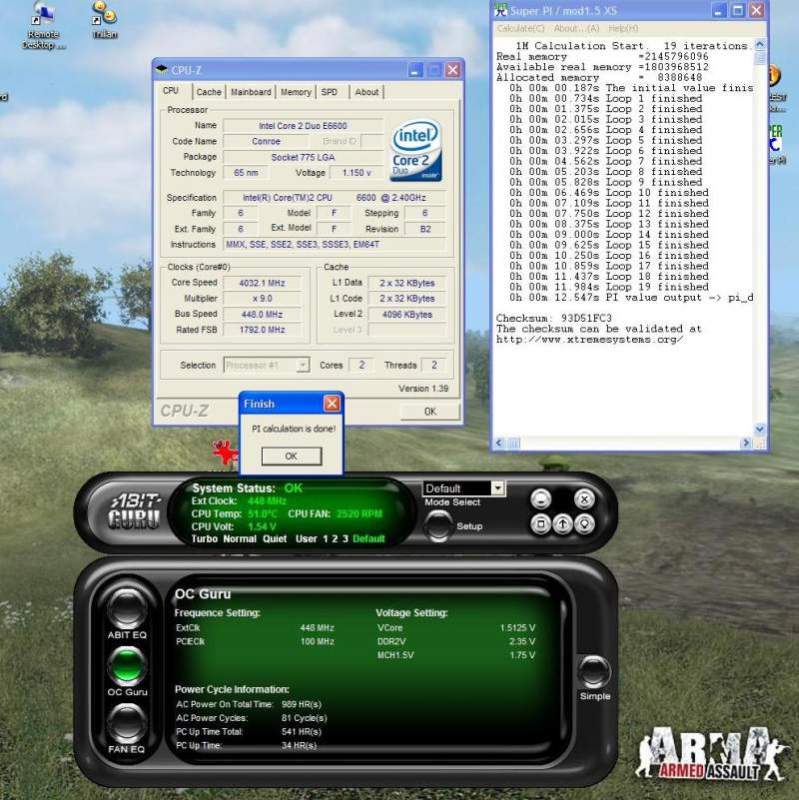Click OK in the Finish dialog
Screen dimensions: 799x800
tap(291, 456)
